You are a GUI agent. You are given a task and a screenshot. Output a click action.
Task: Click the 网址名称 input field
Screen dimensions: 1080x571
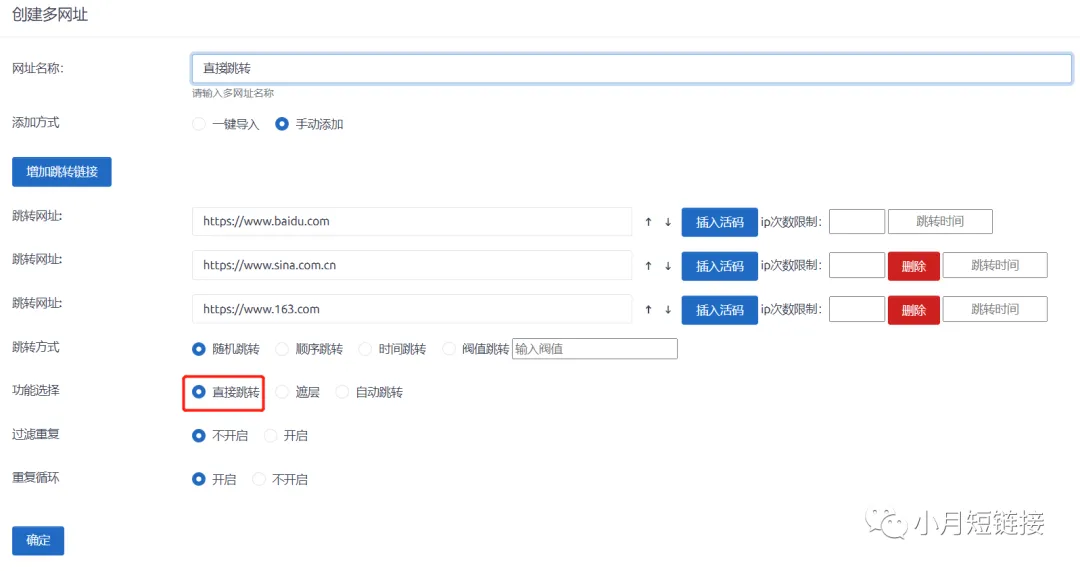(631, 68)
